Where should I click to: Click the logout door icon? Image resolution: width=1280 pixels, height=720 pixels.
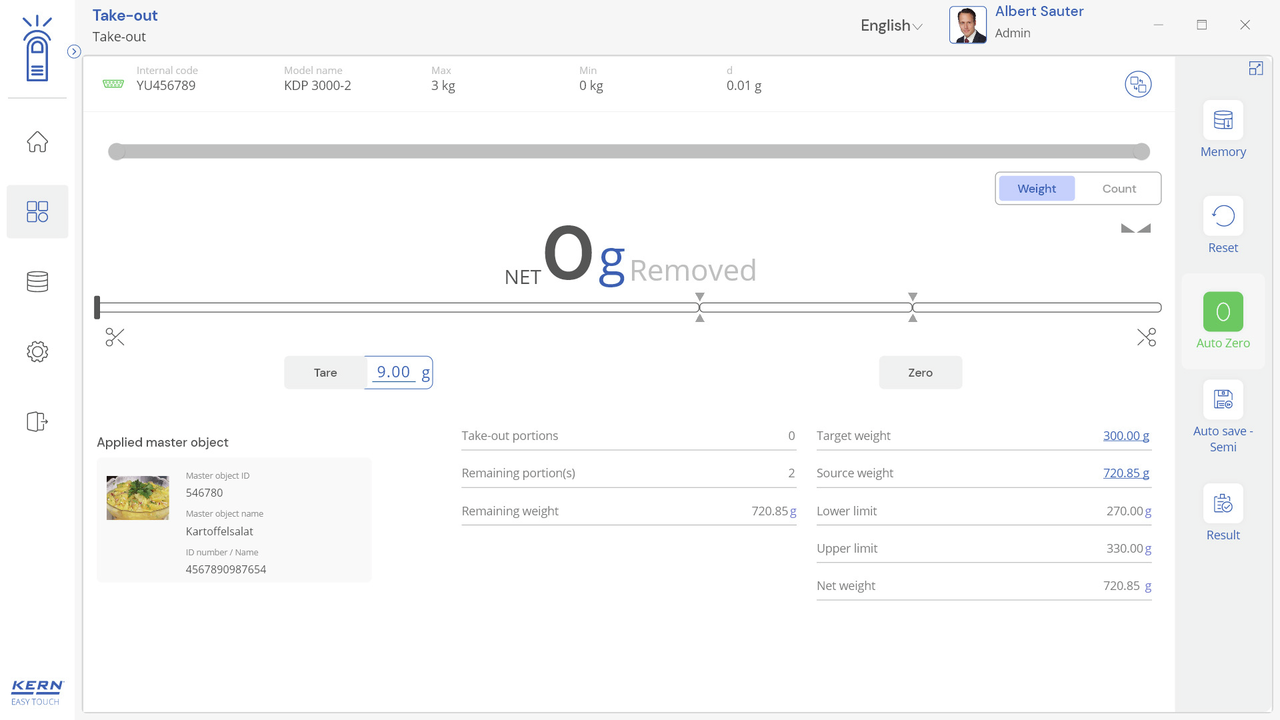point(37,422)
